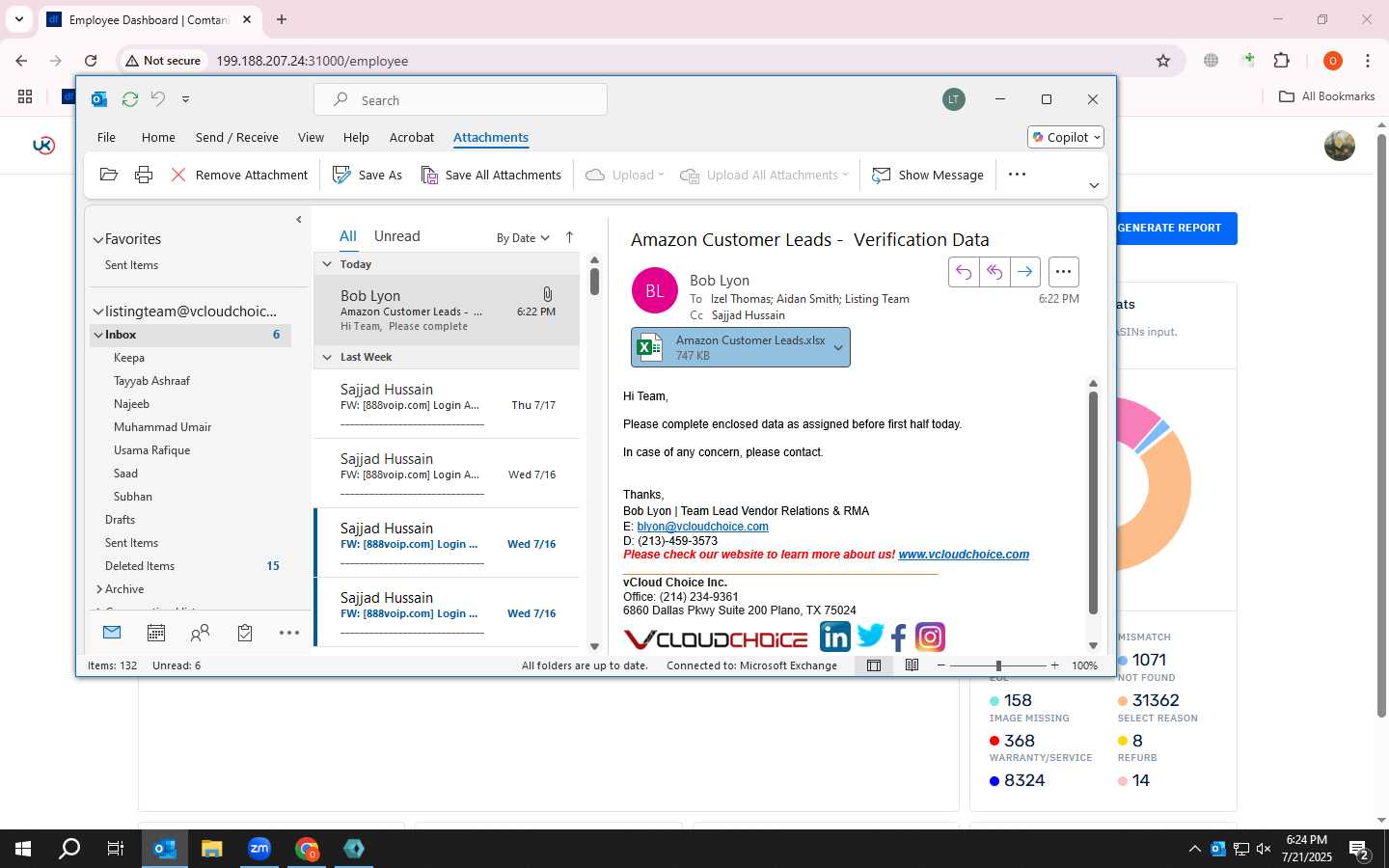This screenshot has height=868, width=1389.
Task: Click the Reply arrow button in reading pane
Action: tap(964, 272)
